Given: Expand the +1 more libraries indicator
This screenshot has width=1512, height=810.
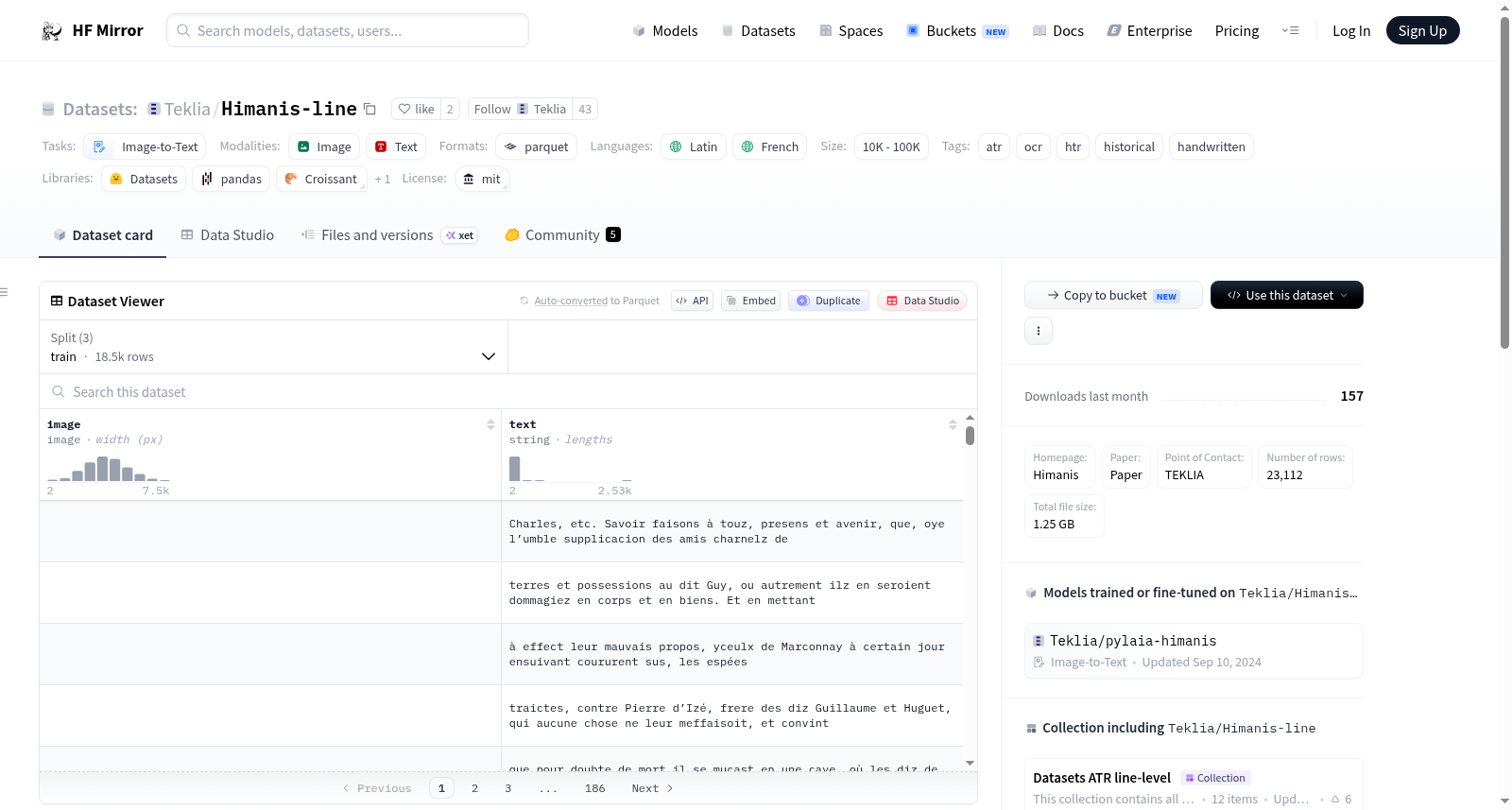Looking at the screenshot, I should click(x=382, y=179).
